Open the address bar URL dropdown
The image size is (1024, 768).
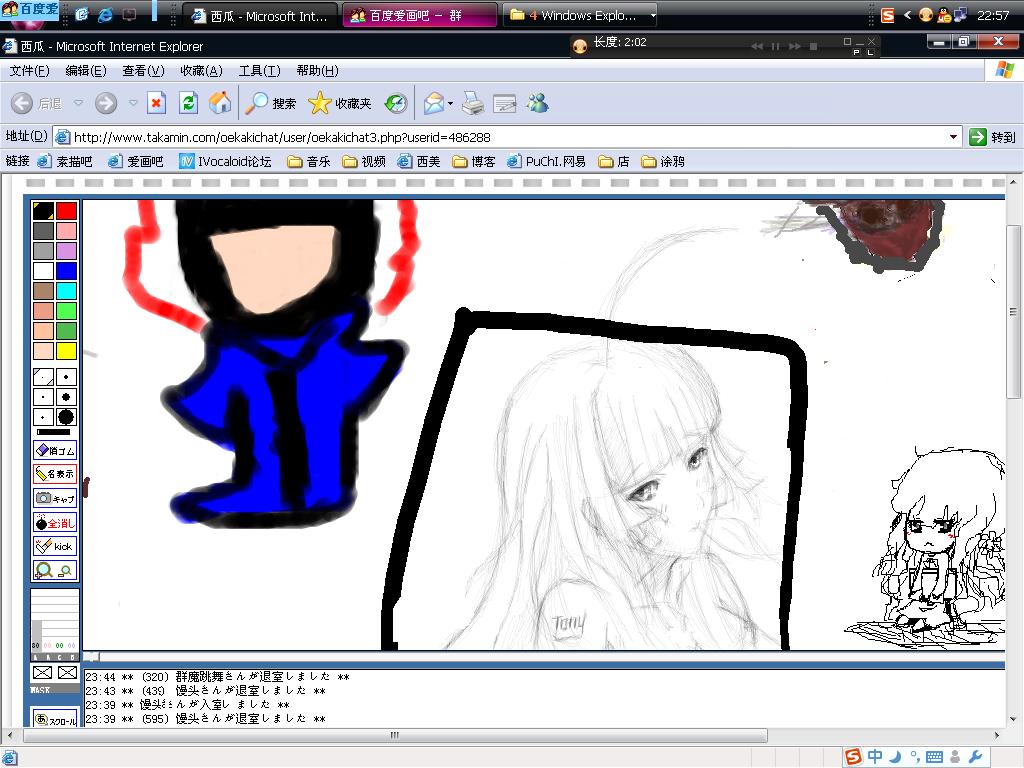tap(953, 137)
